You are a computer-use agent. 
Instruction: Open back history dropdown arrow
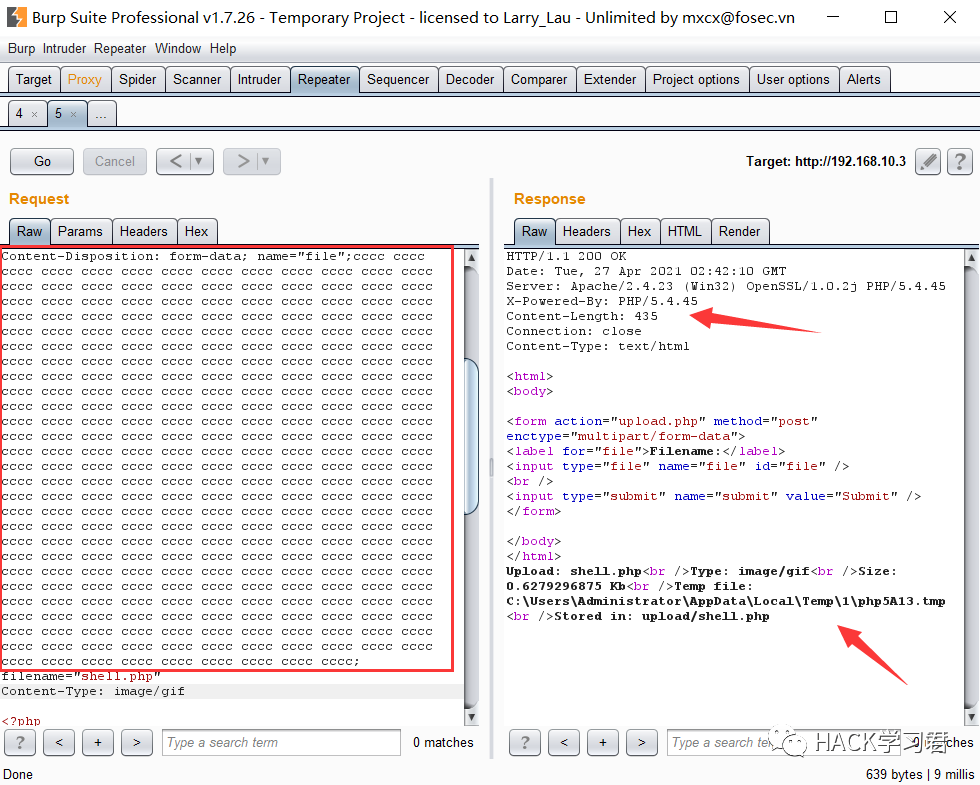(199, 162)
